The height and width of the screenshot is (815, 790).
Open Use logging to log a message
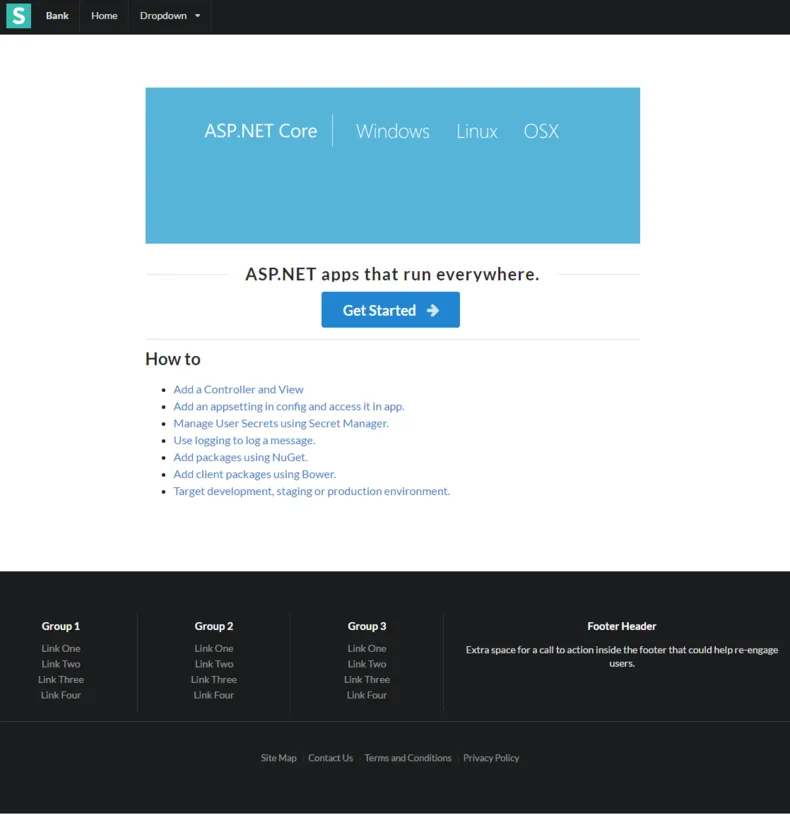point(244,440)
